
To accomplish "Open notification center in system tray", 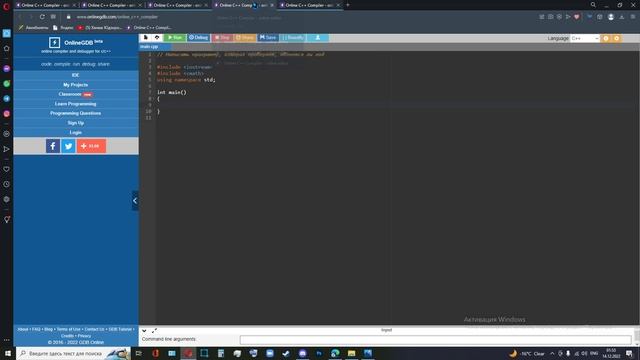I will tap(629, 353).
